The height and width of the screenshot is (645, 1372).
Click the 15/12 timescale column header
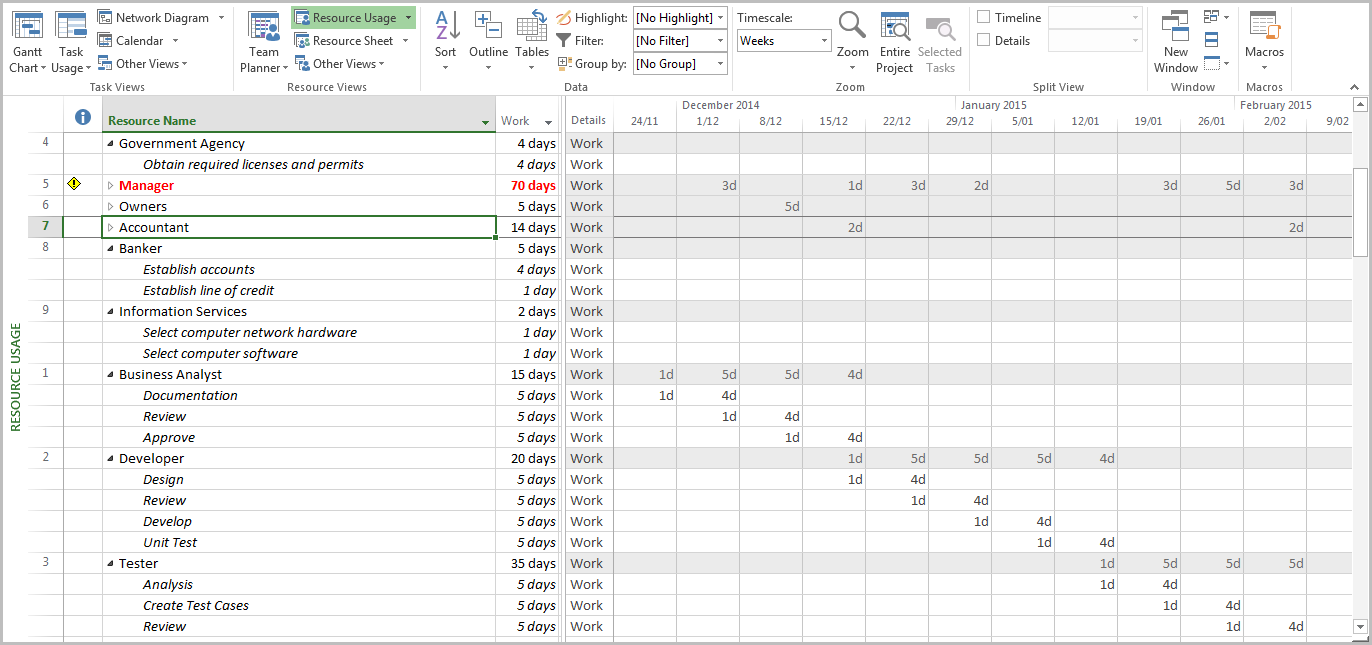[833, 121]
